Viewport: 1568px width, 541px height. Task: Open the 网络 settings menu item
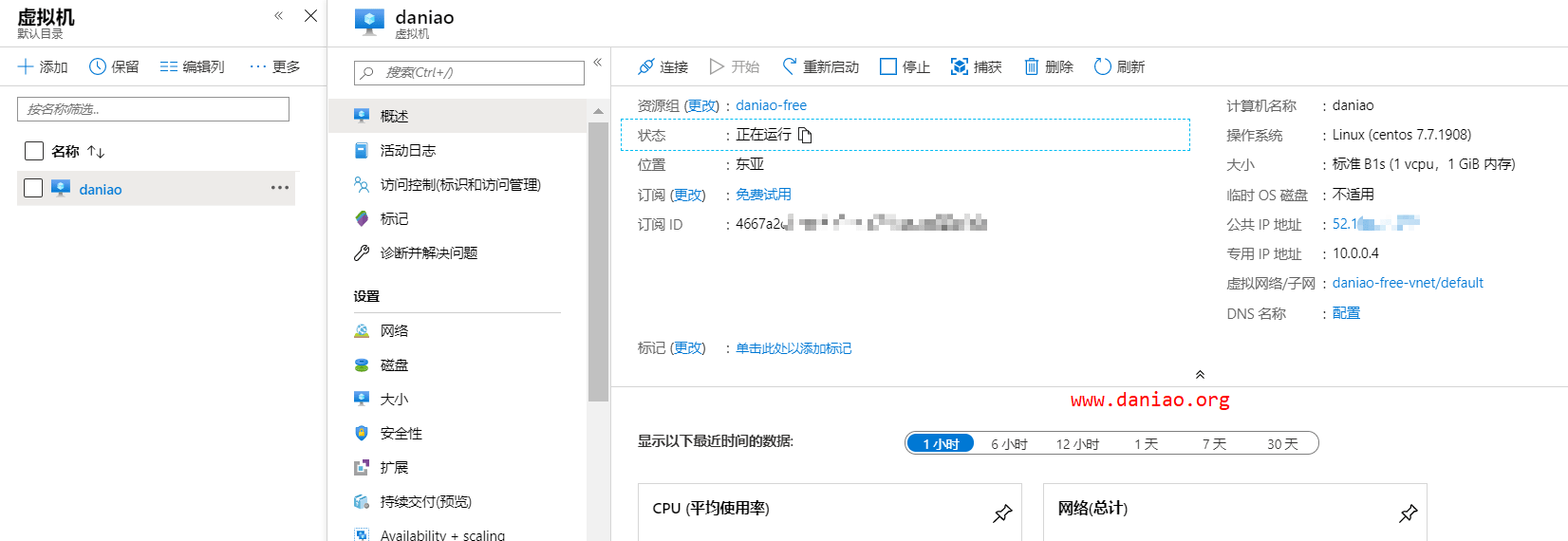pyautogui.click(x=394, y=330)
